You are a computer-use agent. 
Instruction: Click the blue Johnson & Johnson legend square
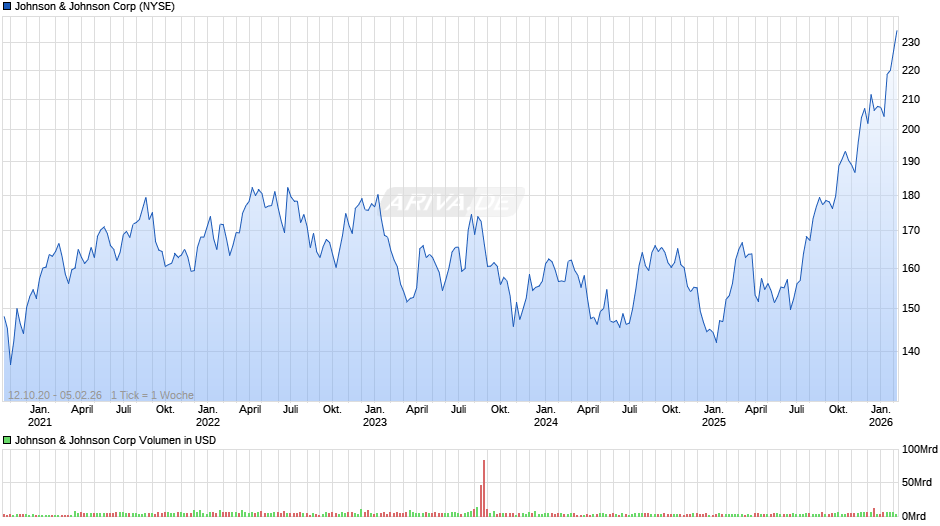point(7,7)
